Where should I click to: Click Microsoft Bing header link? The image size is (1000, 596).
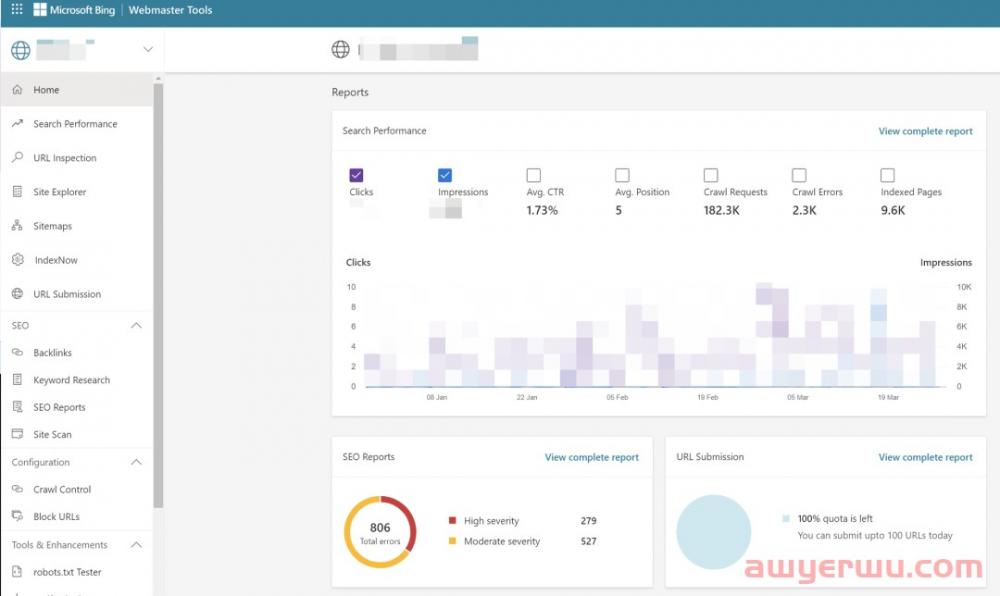(82, 10)
